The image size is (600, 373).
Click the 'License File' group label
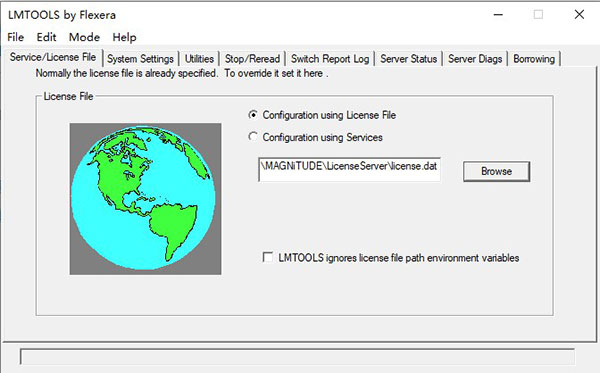68,96
